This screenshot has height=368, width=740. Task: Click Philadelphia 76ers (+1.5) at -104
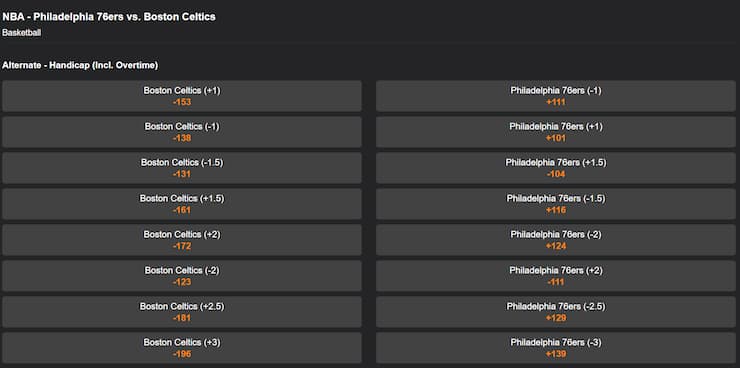(x=555, y=168)
